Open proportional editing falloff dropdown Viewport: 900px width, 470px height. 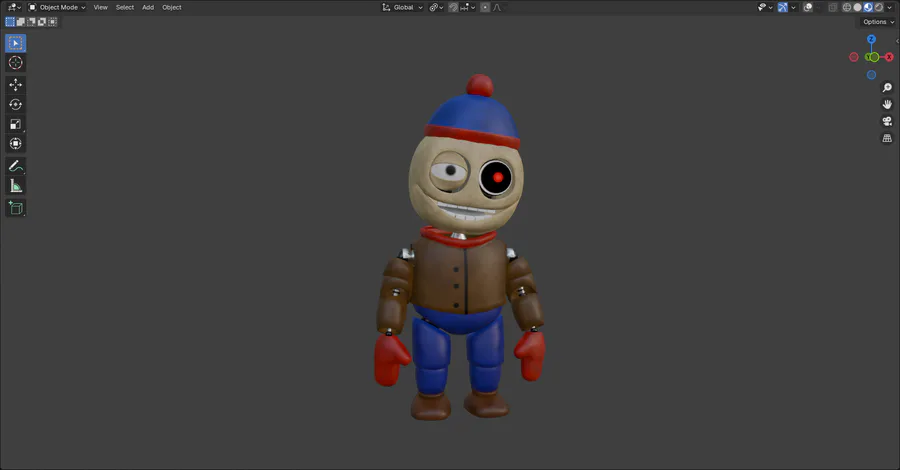(497, 7)
